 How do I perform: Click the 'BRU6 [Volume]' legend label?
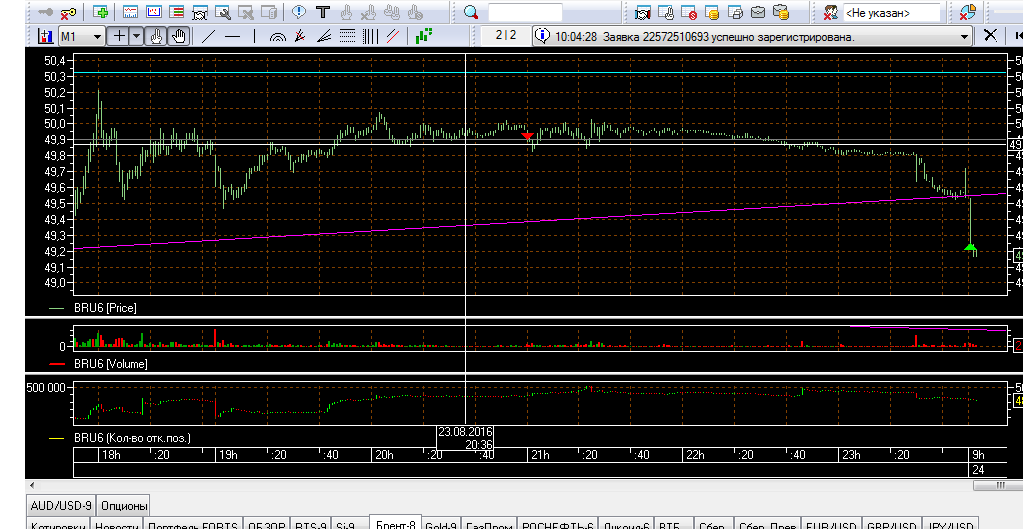(x=110, y=364)
